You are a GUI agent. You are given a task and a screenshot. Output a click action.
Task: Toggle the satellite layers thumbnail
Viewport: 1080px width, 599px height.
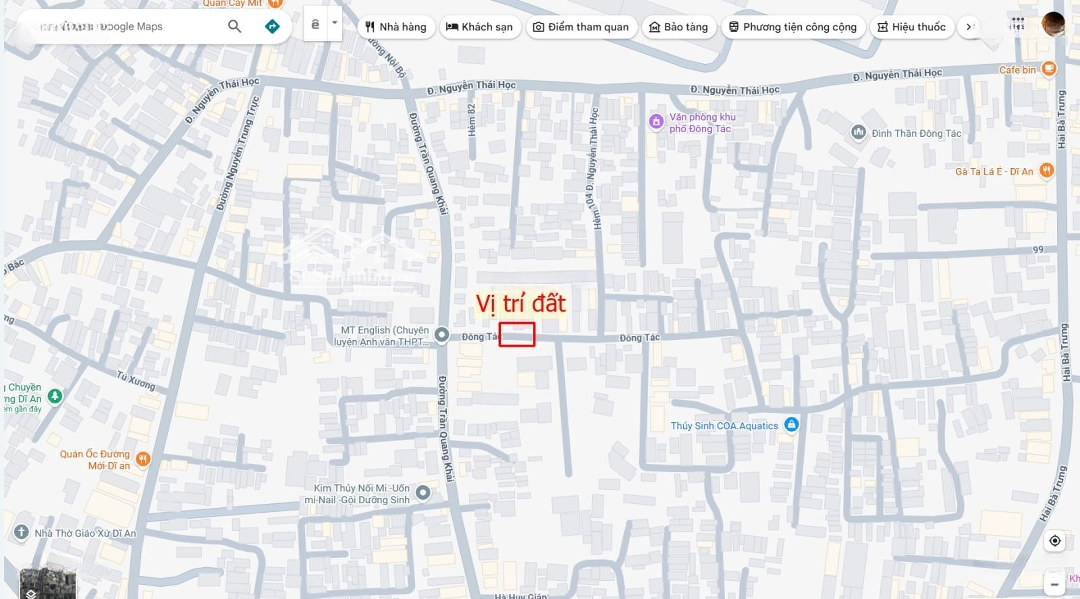click(x=47, y=584)
